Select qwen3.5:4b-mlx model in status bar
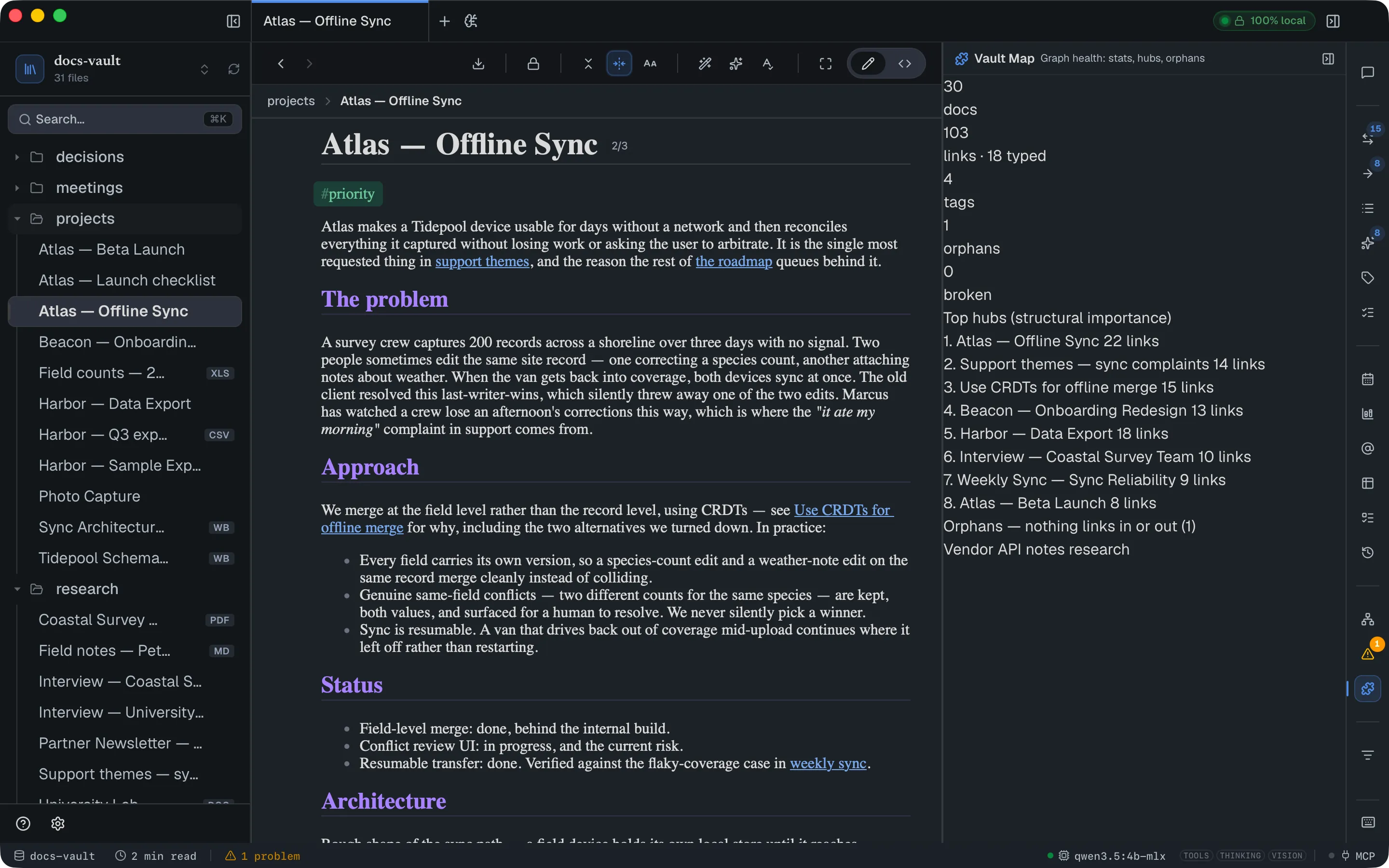Screen dimensions: 1389x868 tap(1112, 855)
